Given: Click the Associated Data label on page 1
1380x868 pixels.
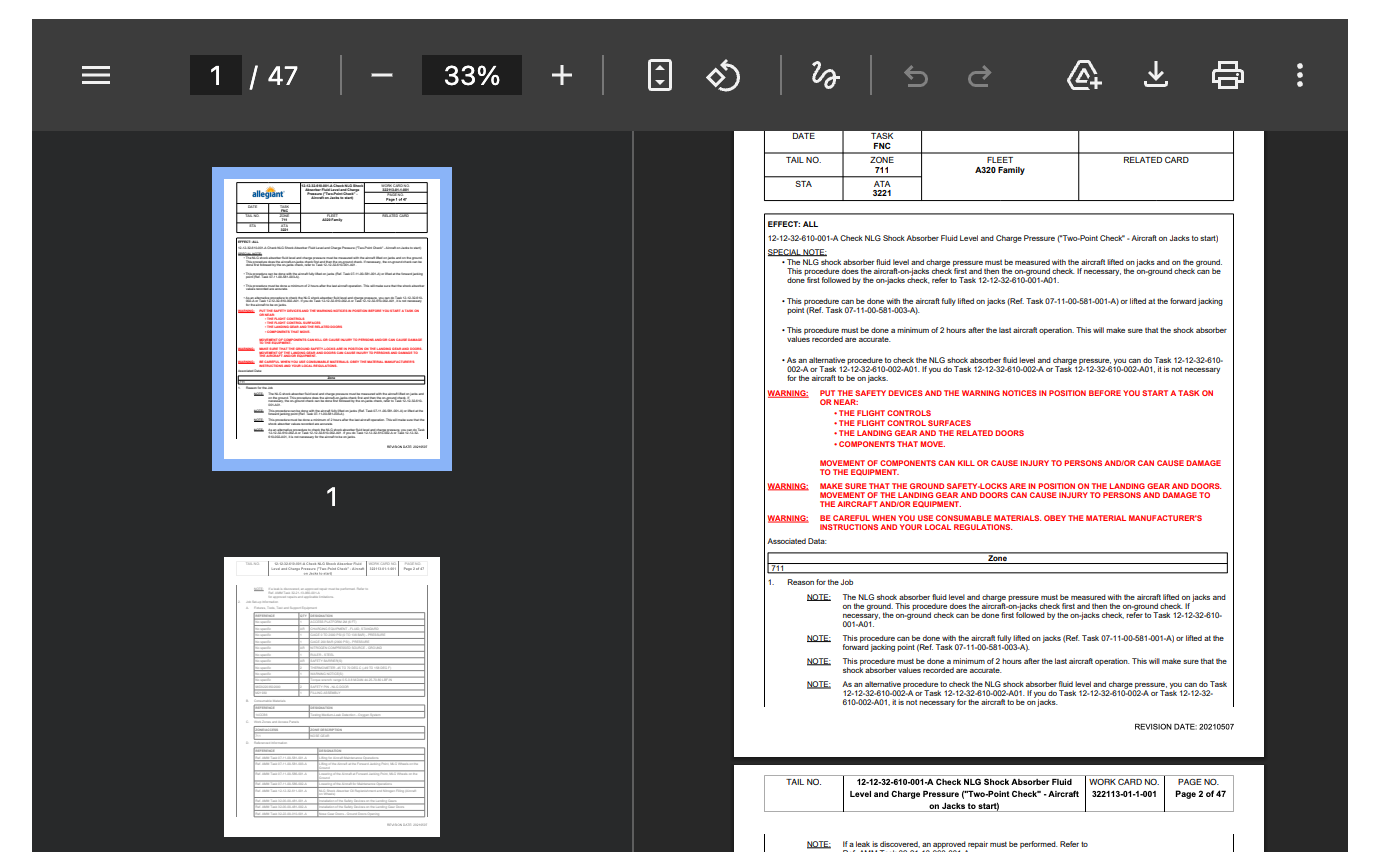Looking at the screenshot, I should tap(797, 541).
